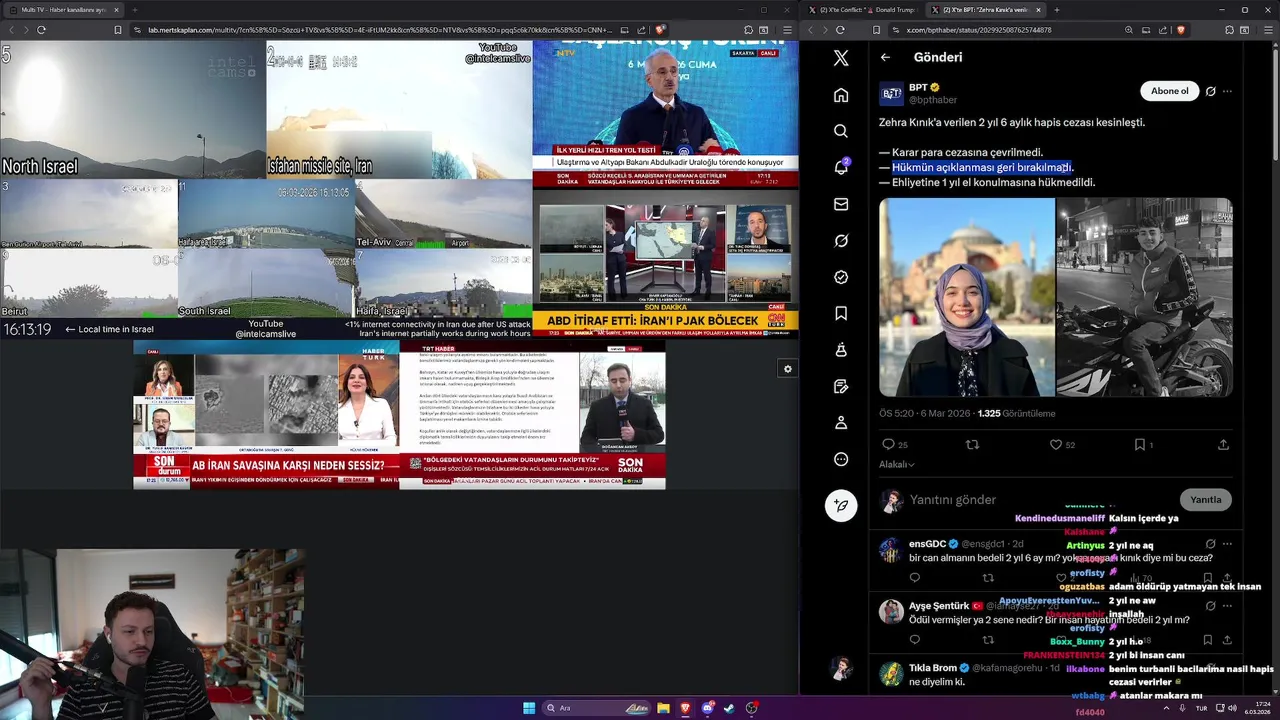Image resolution: width=1280 pixels, height=720 pixels.
Task: Select TRT Haber son dakika stream
Action: (532, 415)
